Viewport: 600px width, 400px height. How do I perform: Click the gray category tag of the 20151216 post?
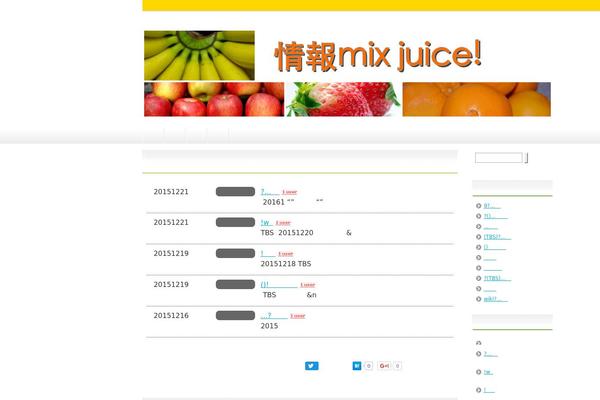tap(235, 315)
